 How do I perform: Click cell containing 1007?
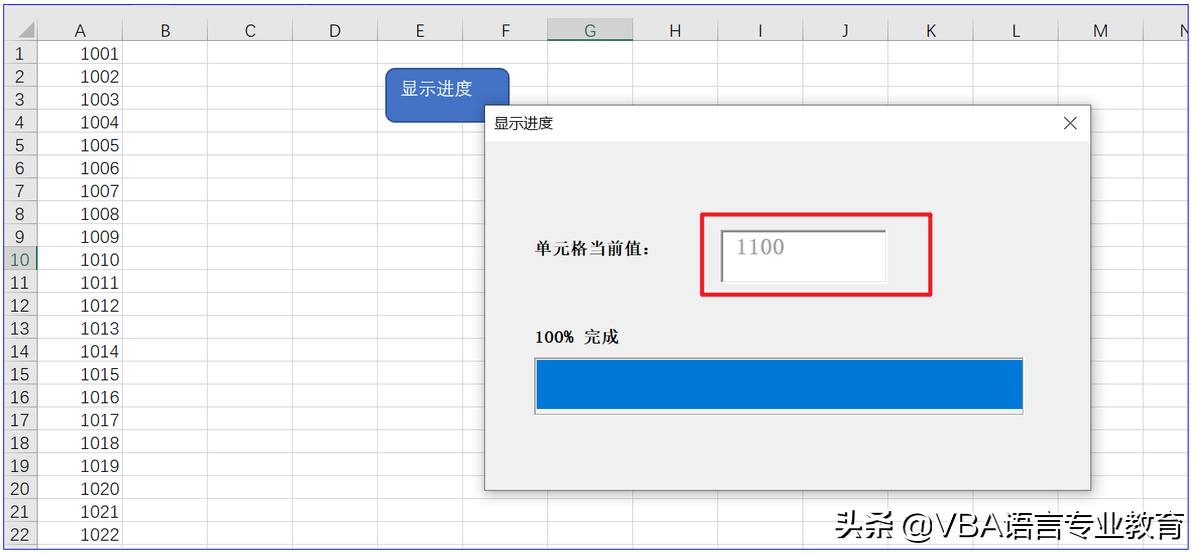pyautogui.click(x=80, y=191)
